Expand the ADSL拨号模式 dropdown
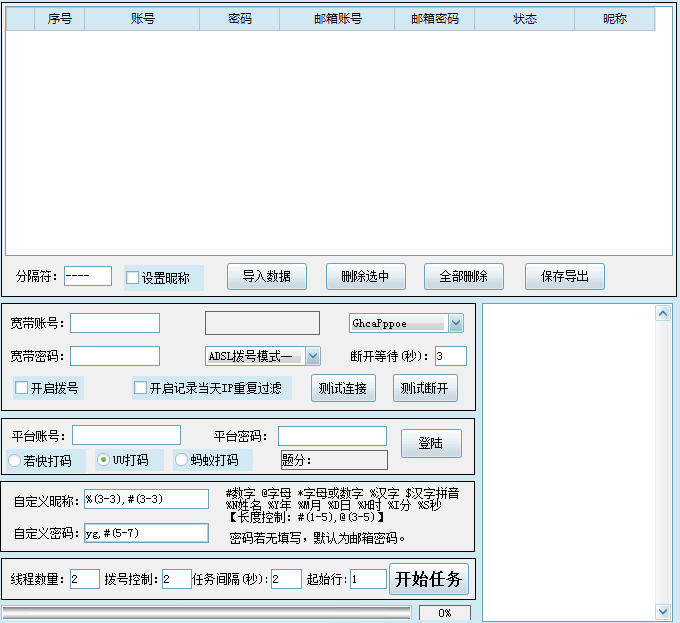 (313, 356)
